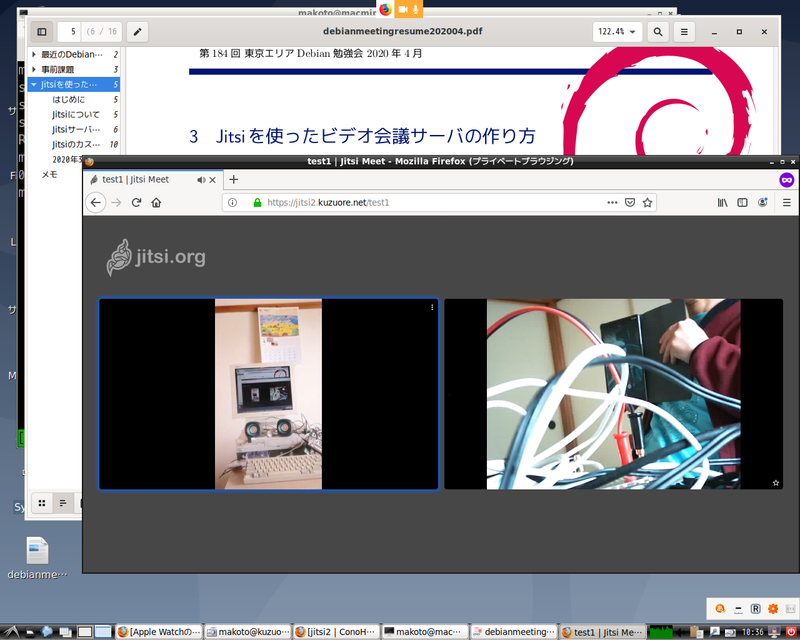Click the page number field in PDF viewer
Viewport: 800px width, 640px height.
(x=69, y=32)
